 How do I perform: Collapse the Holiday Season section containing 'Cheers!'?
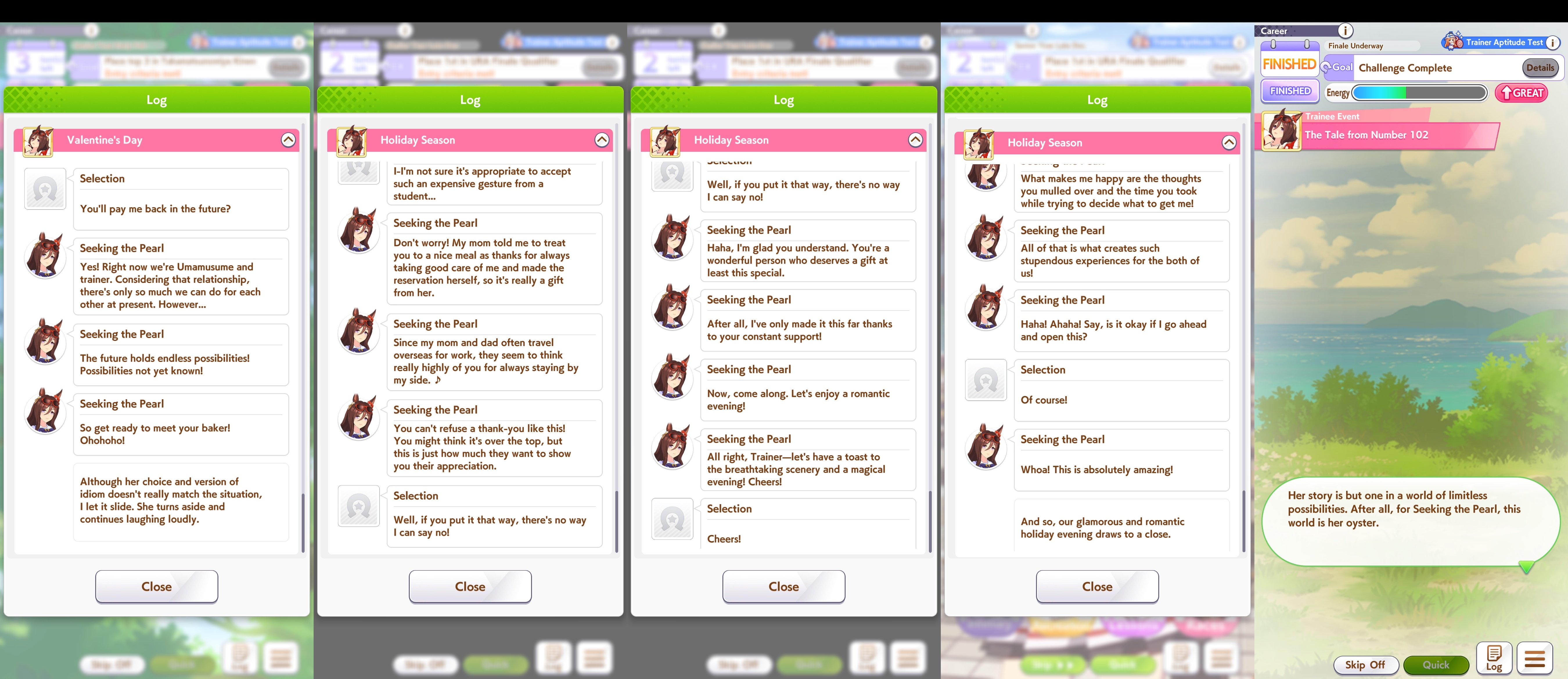click(915, 140)
